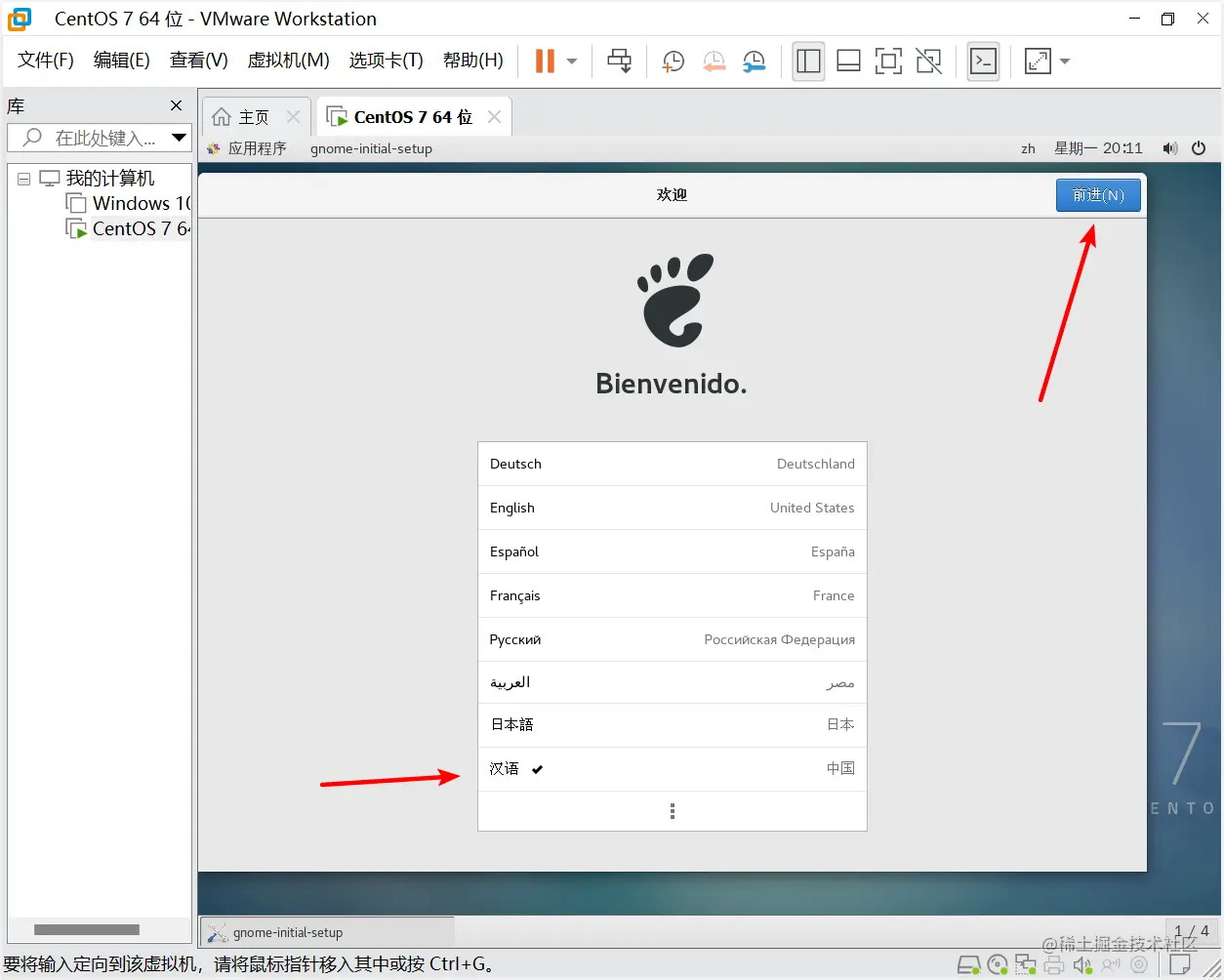Collapse the 我的计算机 tree node
The height and width of the screenshot is (980, 1224).
(23, 179)
